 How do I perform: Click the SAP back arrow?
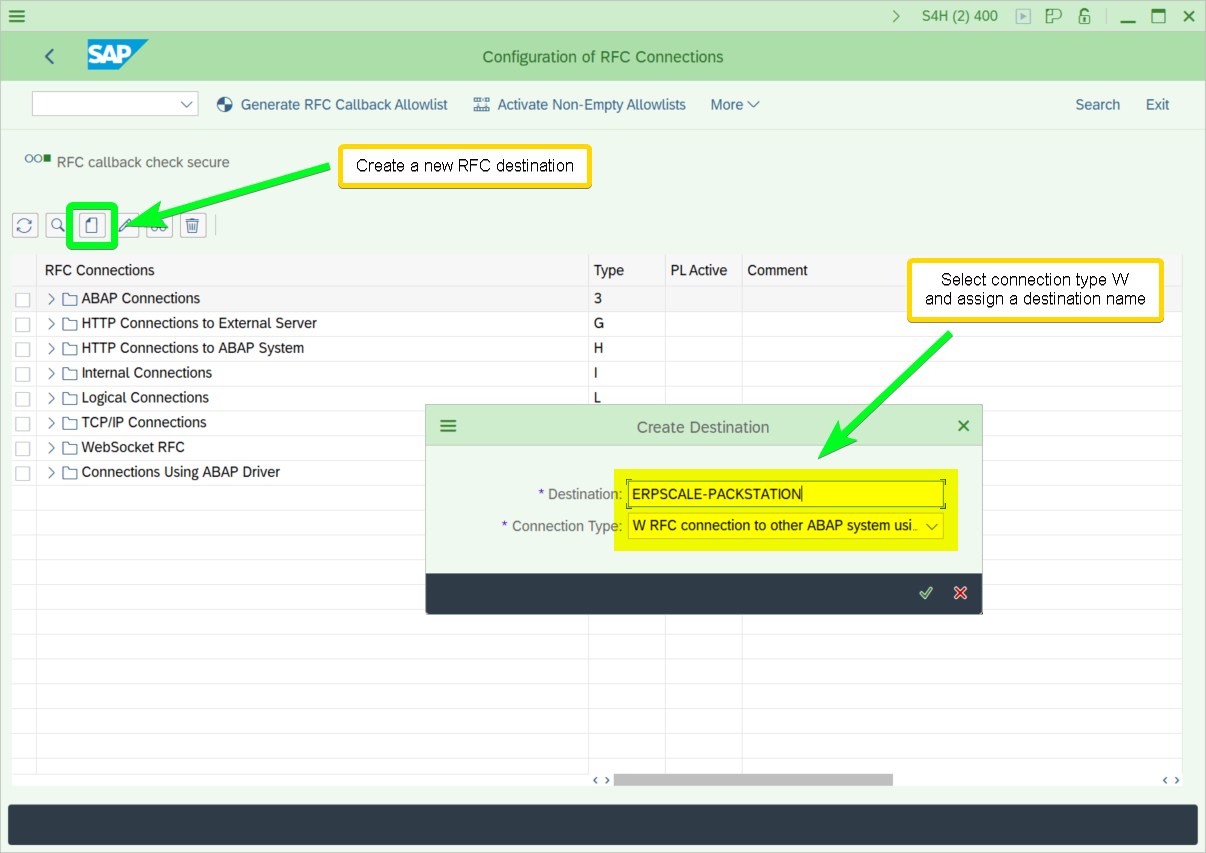tap(50, 57)
